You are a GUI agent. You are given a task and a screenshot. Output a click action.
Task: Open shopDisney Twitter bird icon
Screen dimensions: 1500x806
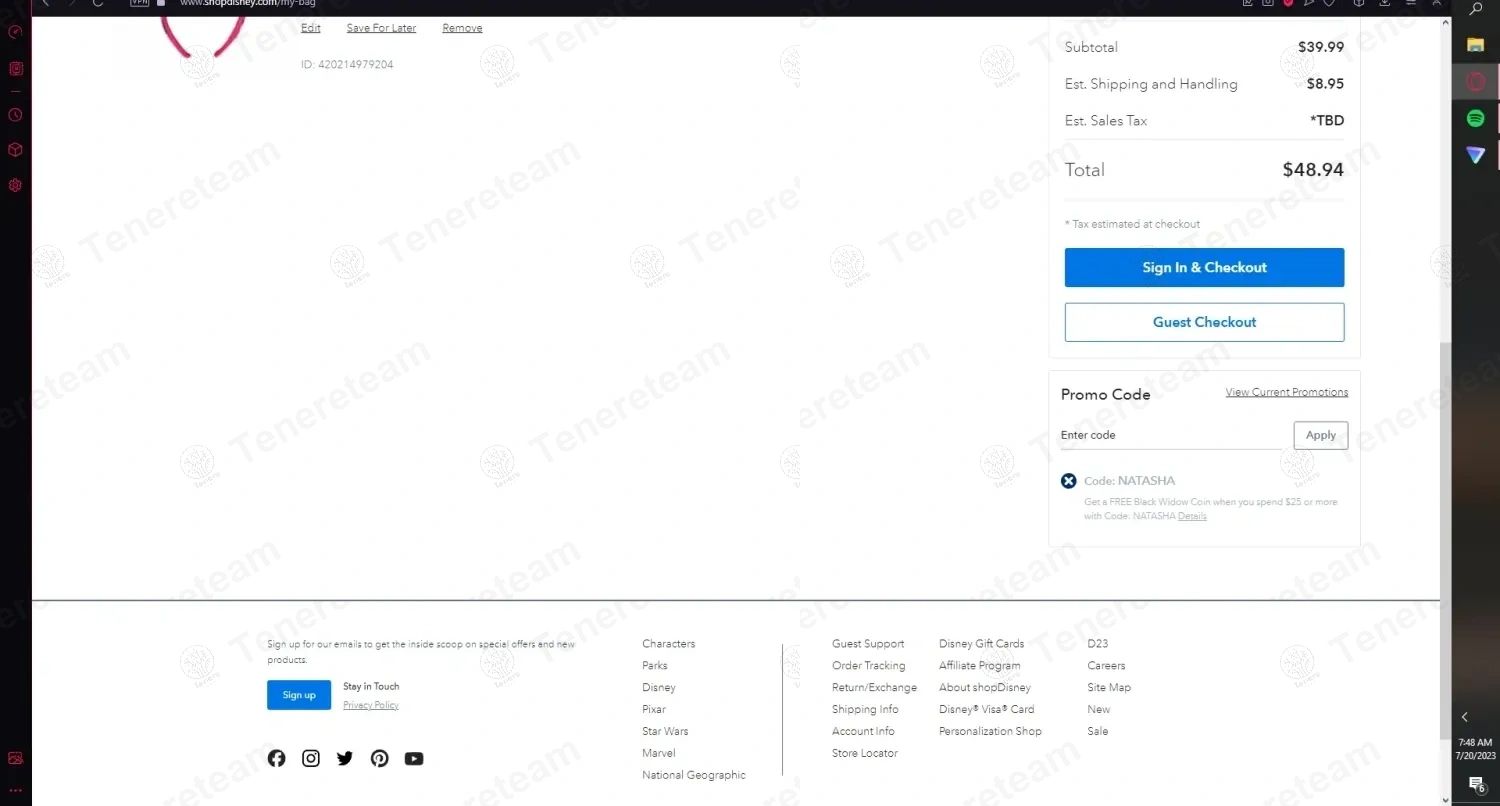pyautogui.click(x=345, y=758)
